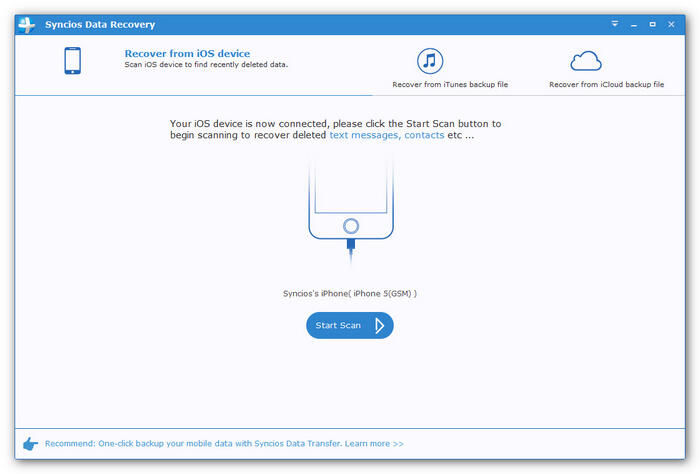The width and height of the screenshot is (700, 474).
Task: Maximize the Syncios Data Recovery window
Action: click(652, 23)
